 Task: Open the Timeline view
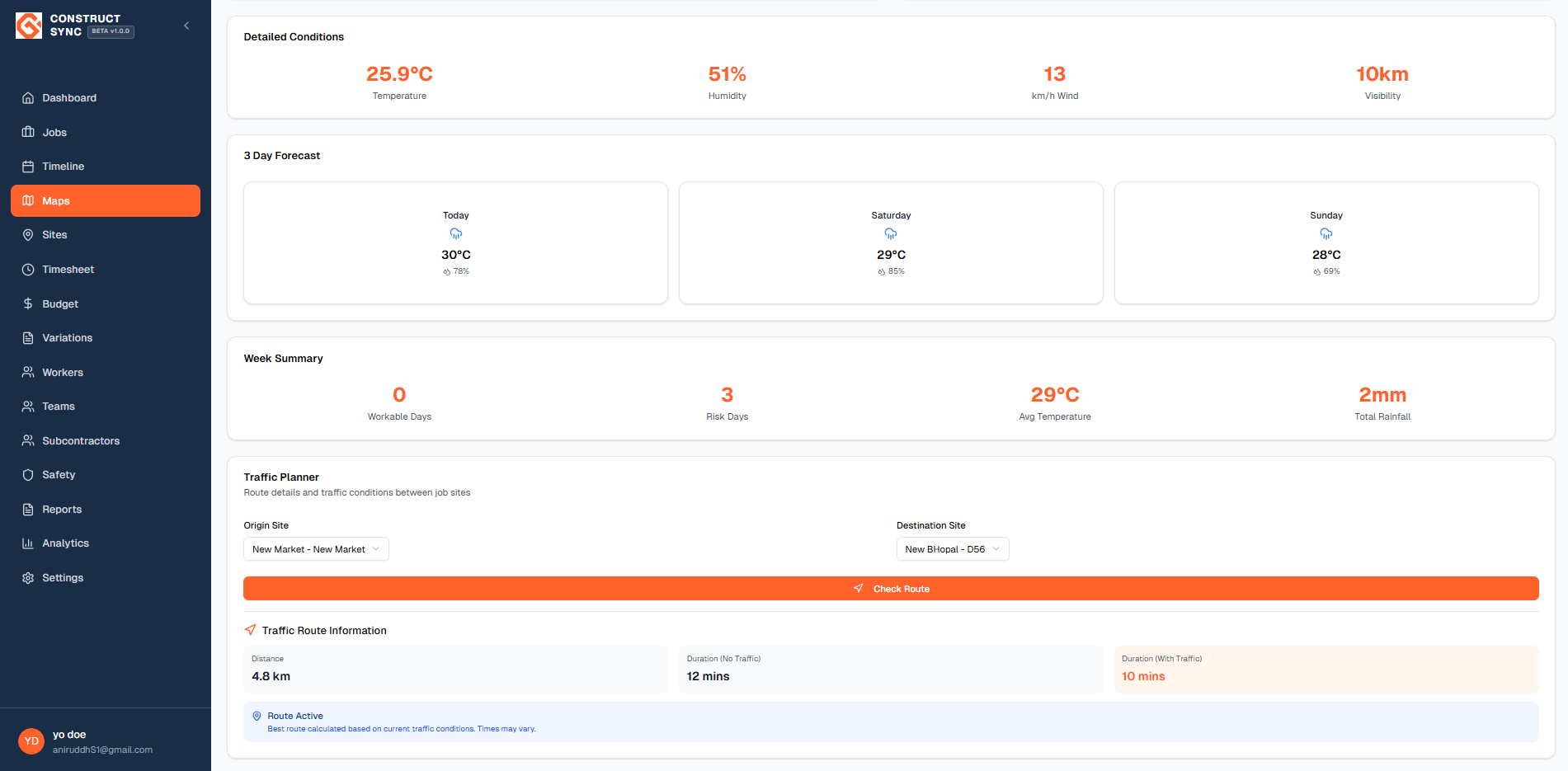(x=63, y=166)
